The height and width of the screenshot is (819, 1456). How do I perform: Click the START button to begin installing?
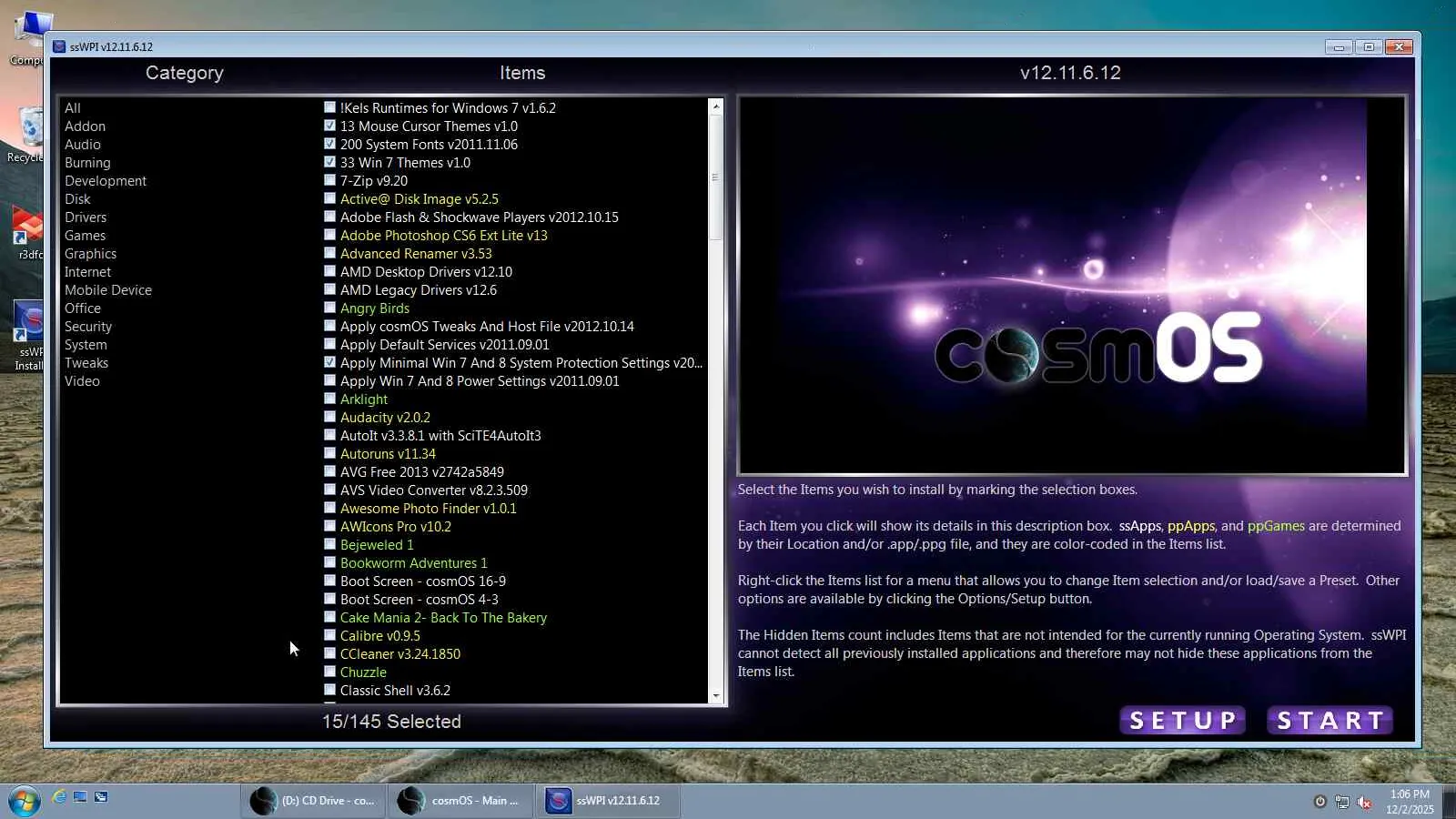point(1330,721)
